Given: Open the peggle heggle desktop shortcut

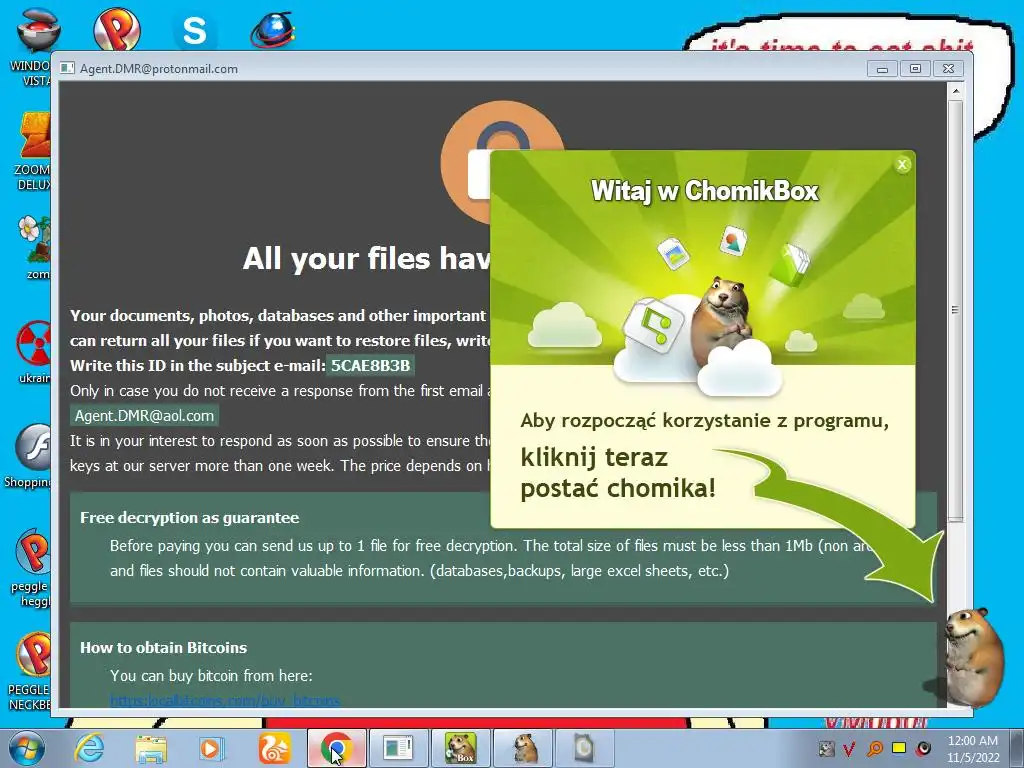Looking at the screenshot, I should [x=33, y=568].
